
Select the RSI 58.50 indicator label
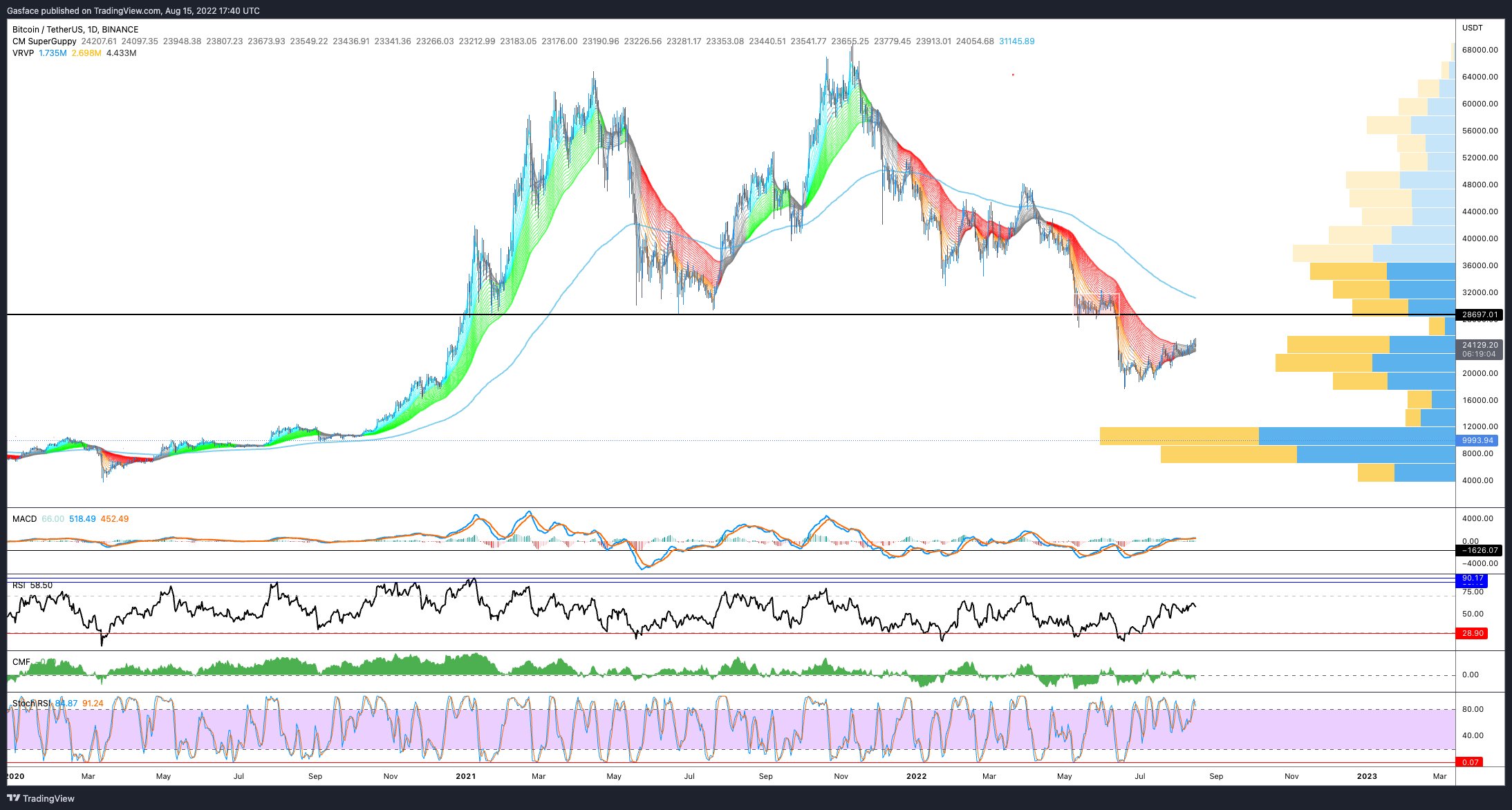(x=32, y=585)
